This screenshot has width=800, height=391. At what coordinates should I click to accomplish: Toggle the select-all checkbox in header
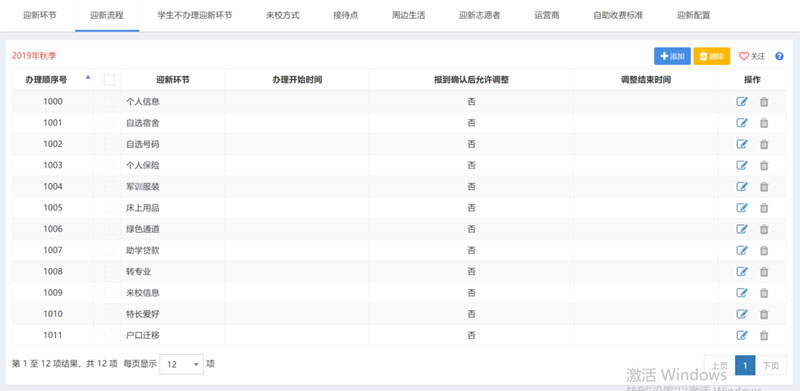coord(109,80)
